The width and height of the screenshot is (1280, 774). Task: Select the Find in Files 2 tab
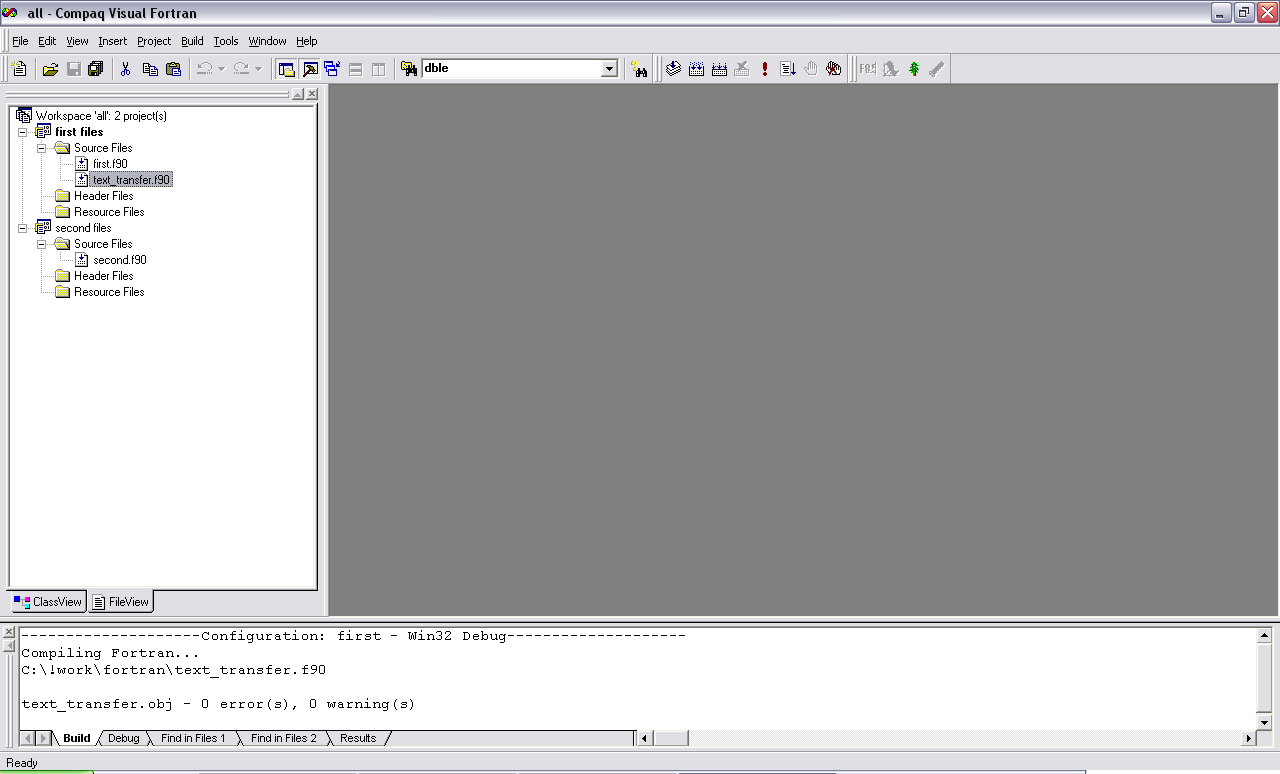coord(283,738)
